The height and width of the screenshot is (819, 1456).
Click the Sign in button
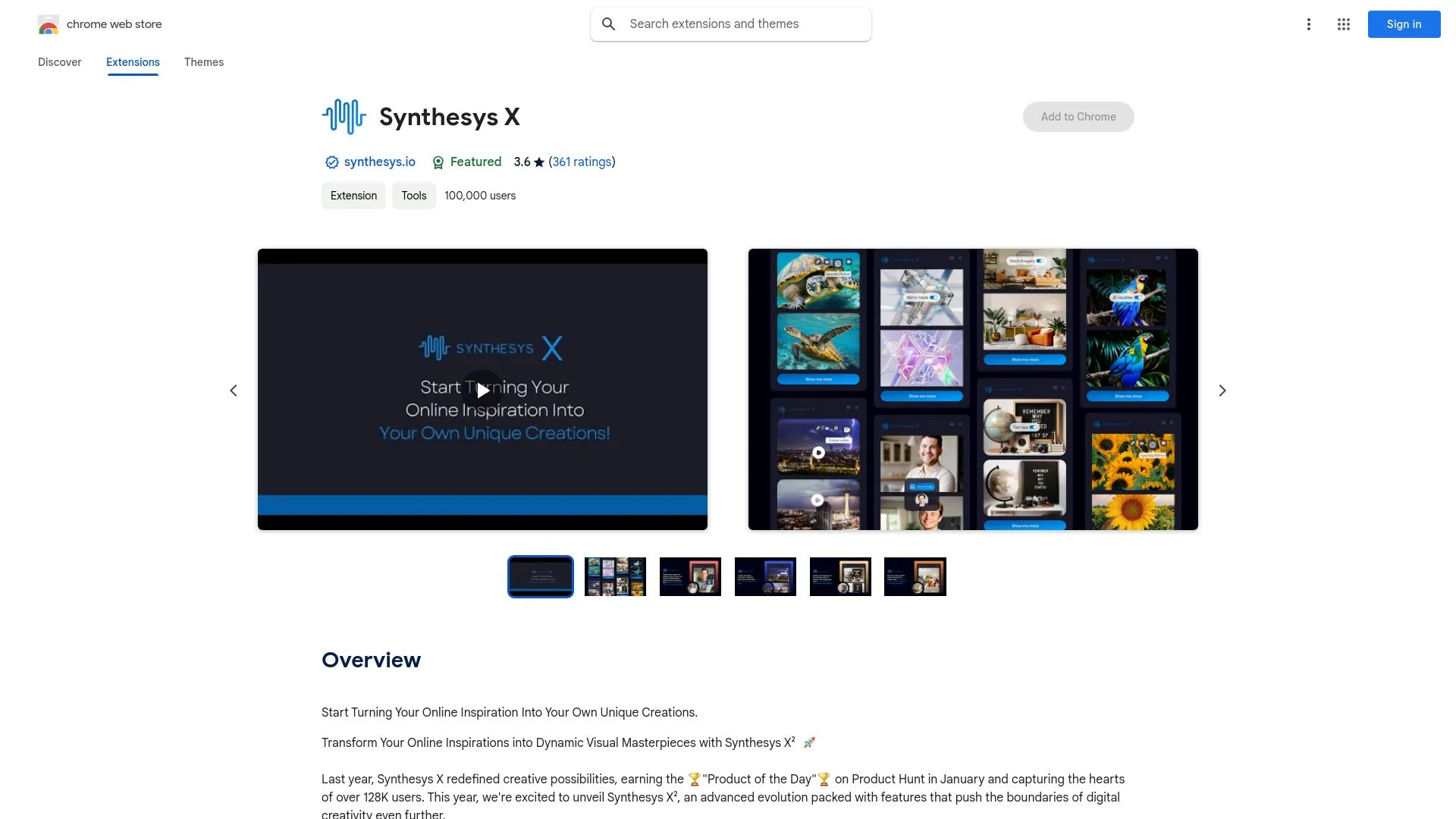[1402, 24]
